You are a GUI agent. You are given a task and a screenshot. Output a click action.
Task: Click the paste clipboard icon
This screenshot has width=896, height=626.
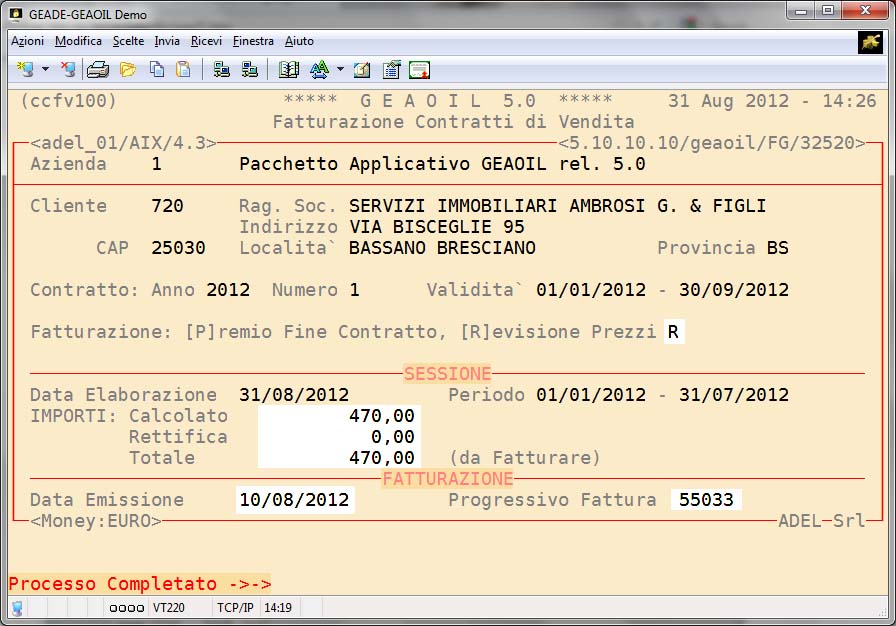(x=183, y=70)
